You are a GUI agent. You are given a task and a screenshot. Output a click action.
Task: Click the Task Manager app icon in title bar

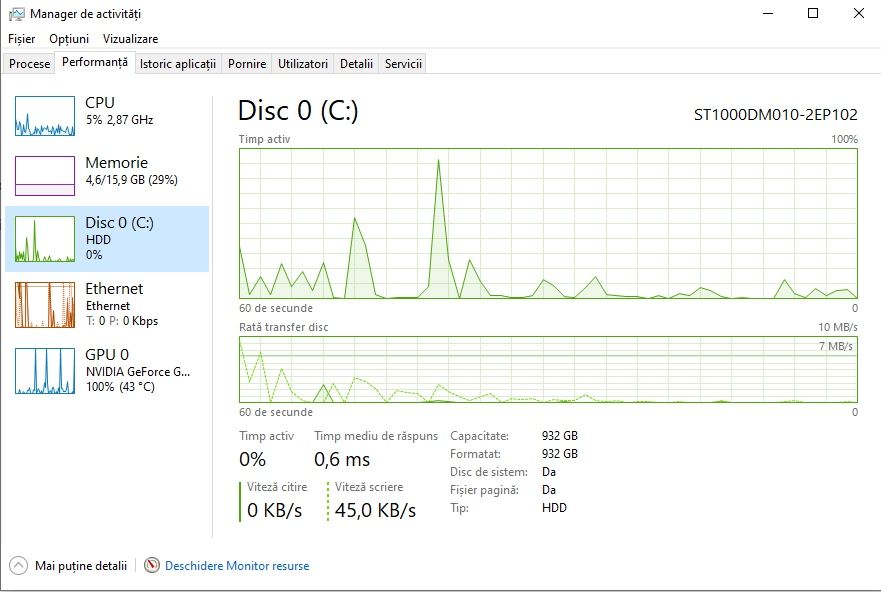[x=16, y=14]
